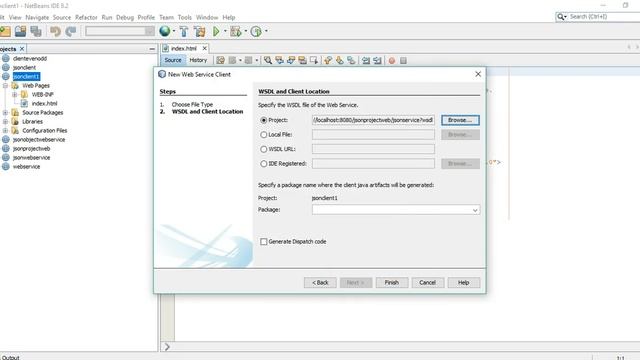
Task: Switch to the Source editor tab
Action: coord(173,60)
